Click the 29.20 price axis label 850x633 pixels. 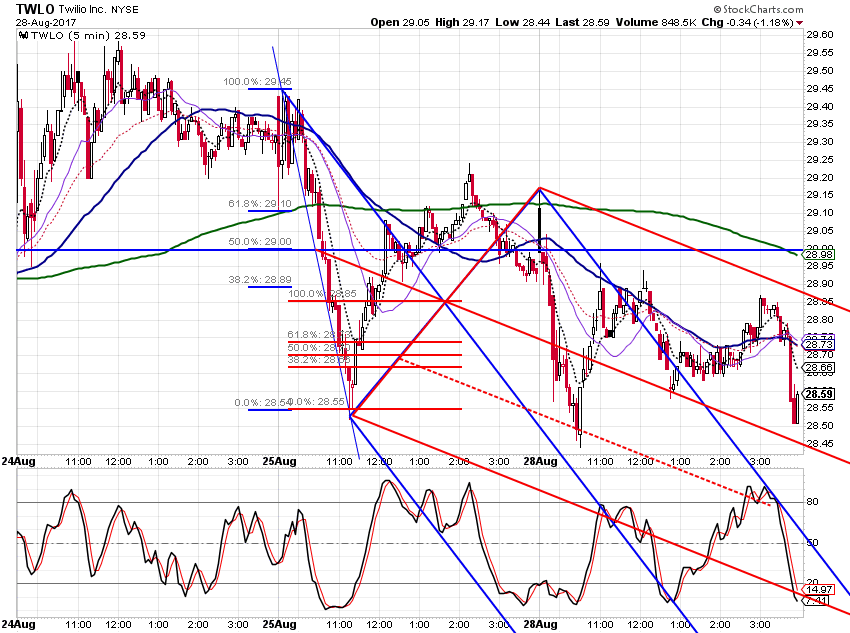click(820, 178)
